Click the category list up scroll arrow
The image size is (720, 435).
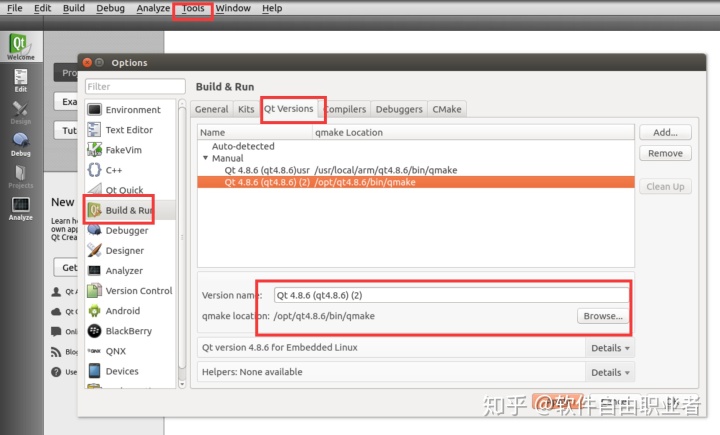(x=182, y=104)
